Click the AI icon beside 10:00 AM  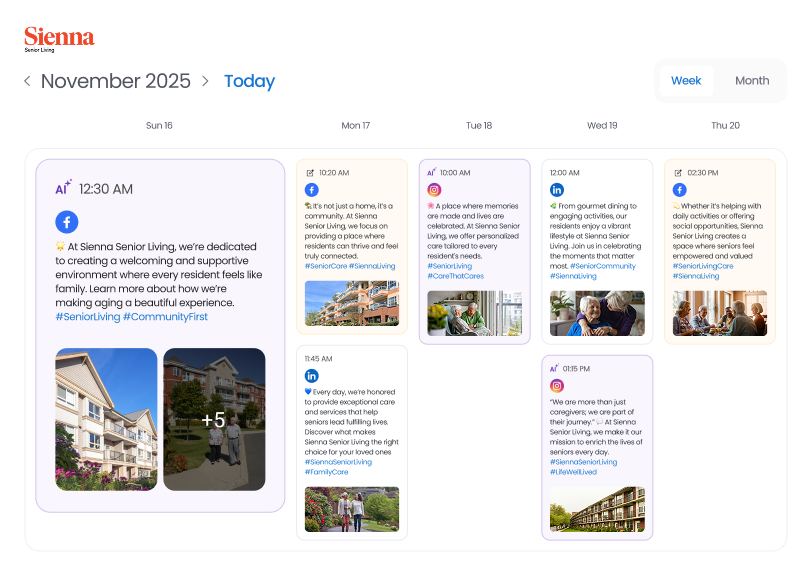431,172
